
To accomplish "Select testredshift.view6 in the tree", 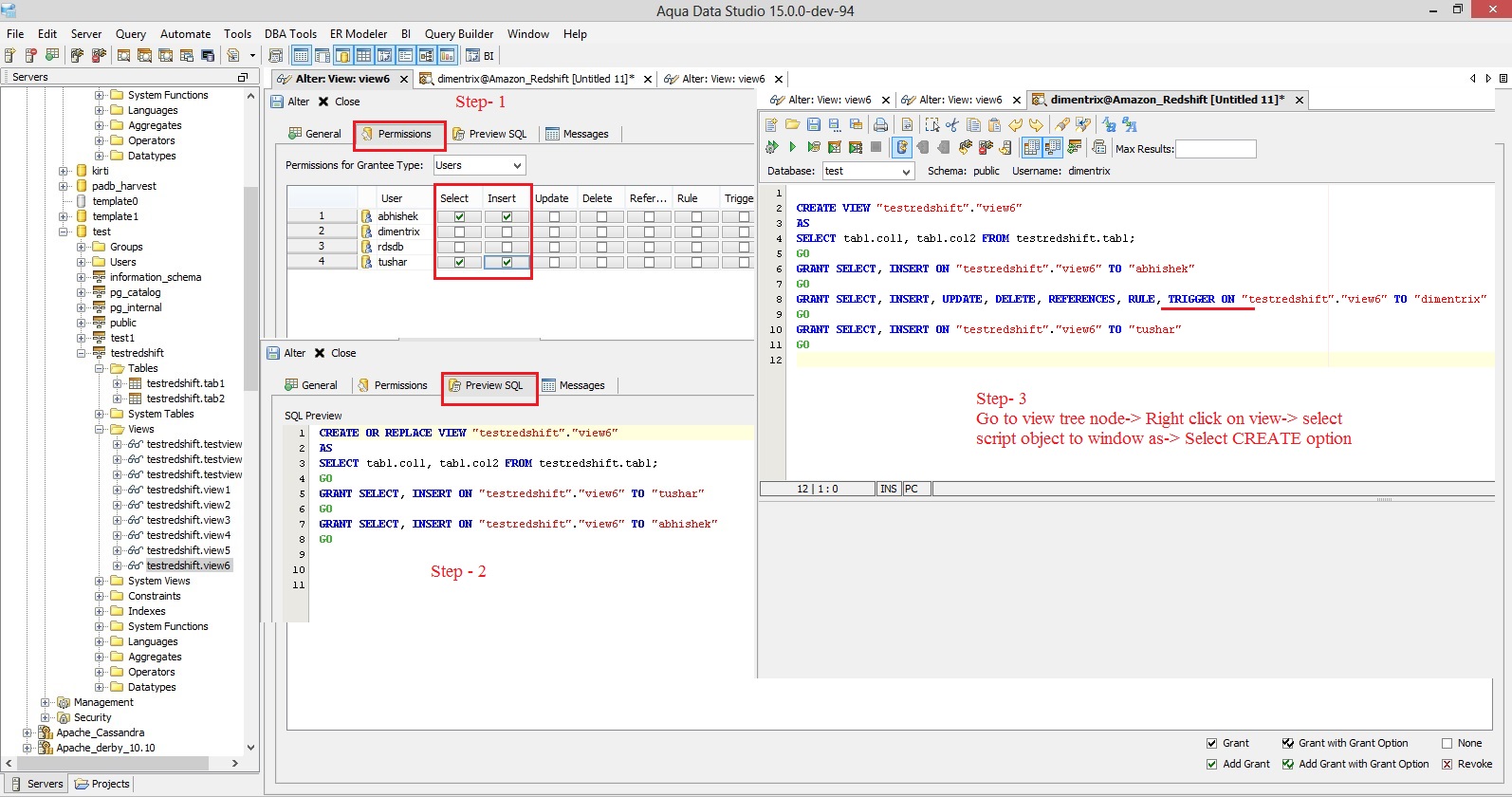I will [x=188, y=565].
